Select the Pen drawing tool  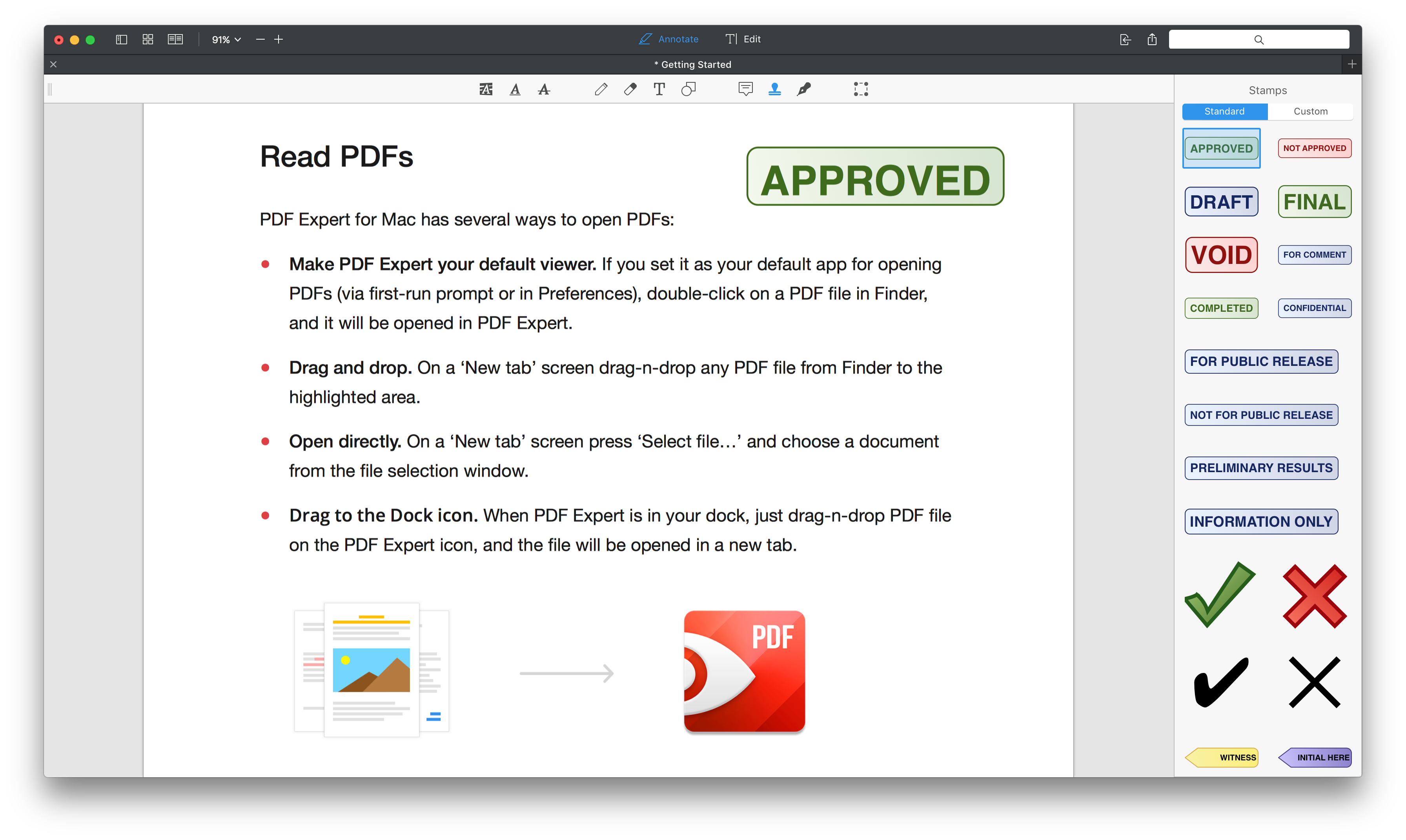point(601,89)
